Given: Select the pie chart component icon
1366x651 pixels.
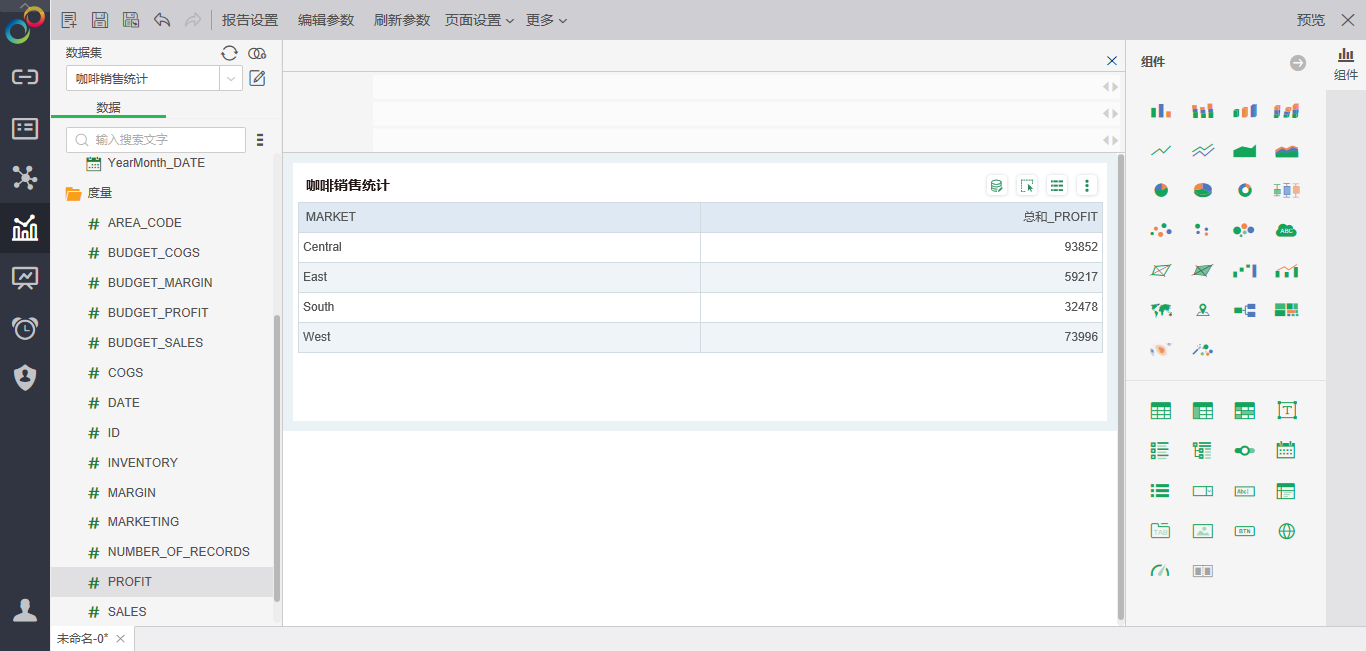Looking at the screenshot, I should (1160, 189).
